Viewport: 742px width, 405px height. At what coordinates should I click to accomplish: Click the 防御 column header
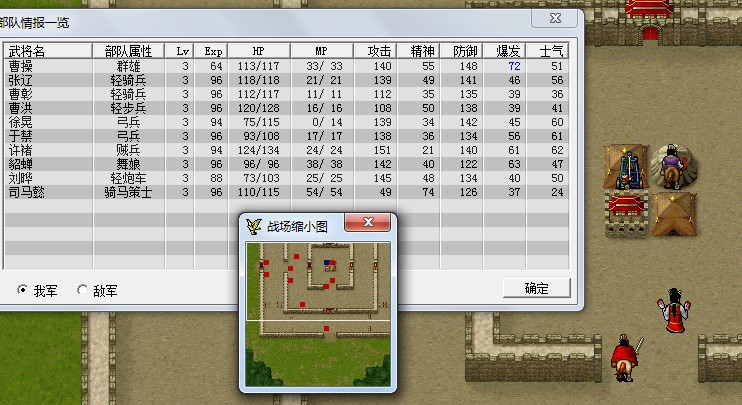coord(461,51)
